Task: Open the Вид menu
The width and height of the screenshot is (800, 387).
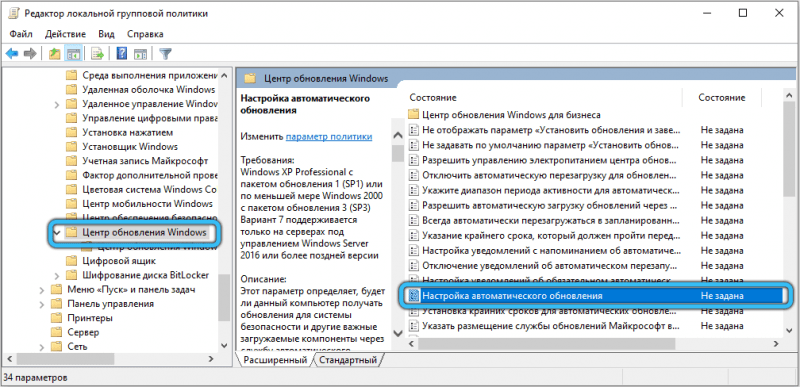Action: tap(107, 34)
